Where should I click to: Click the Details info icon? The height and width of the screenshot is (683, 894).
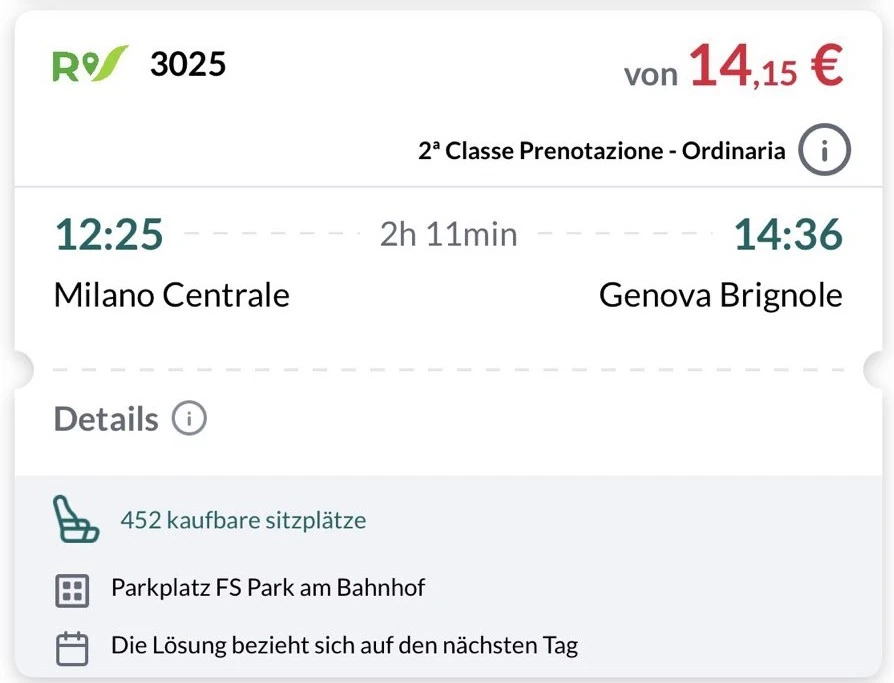(x=191, y=419)
